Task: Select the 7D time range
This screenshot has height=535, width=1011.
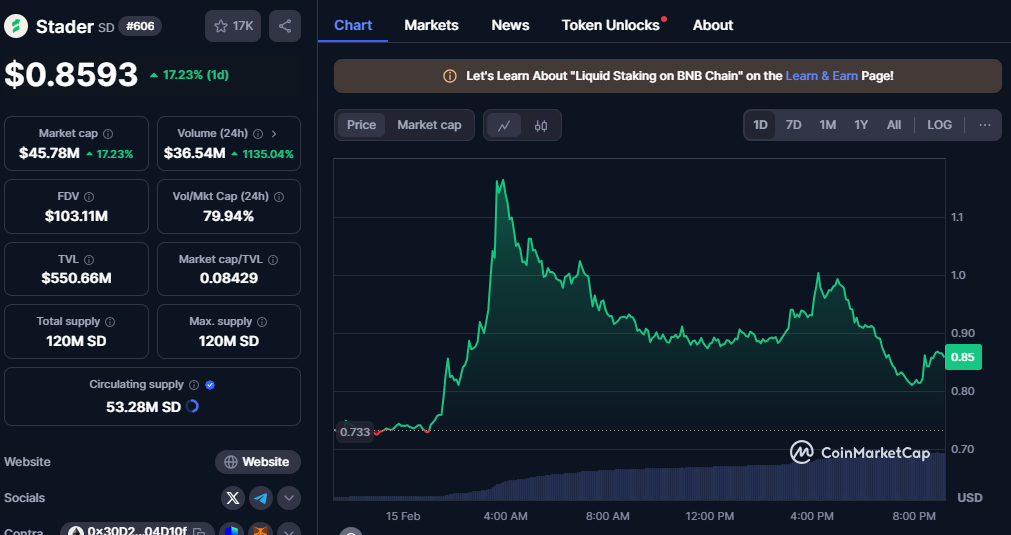Action: click(x=793, y=125)
